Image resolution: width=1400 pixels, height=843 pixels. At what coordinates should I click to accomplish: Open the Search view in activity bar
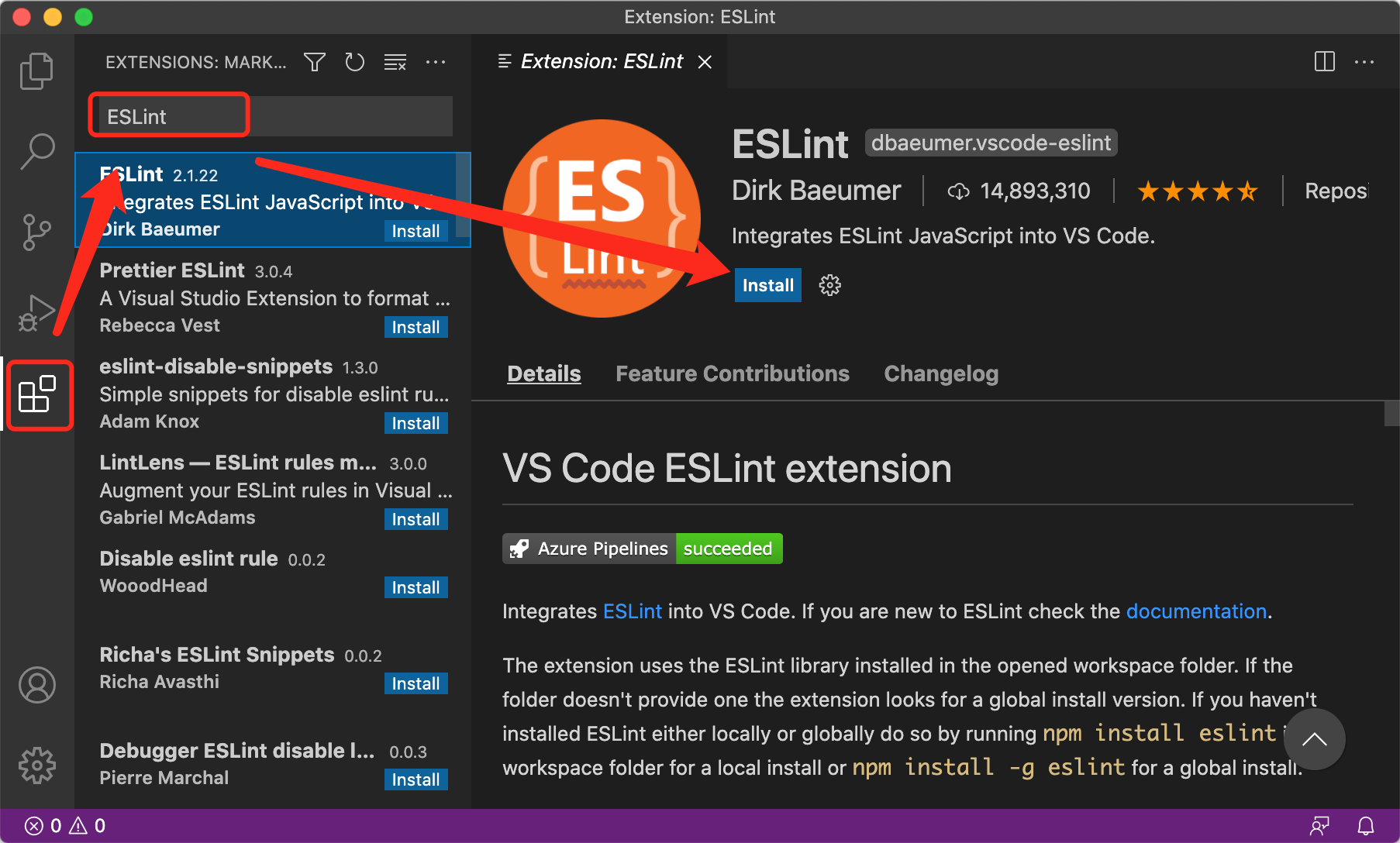point(36,151)
